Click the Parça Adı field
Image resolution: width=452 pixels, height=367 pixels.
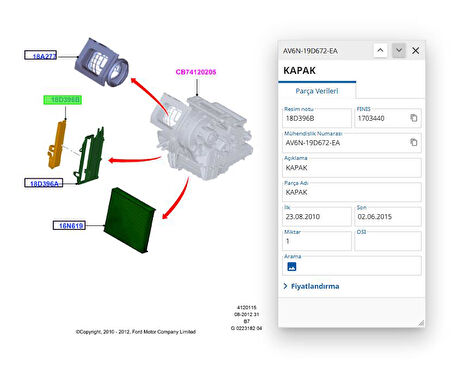coord(352,192)
